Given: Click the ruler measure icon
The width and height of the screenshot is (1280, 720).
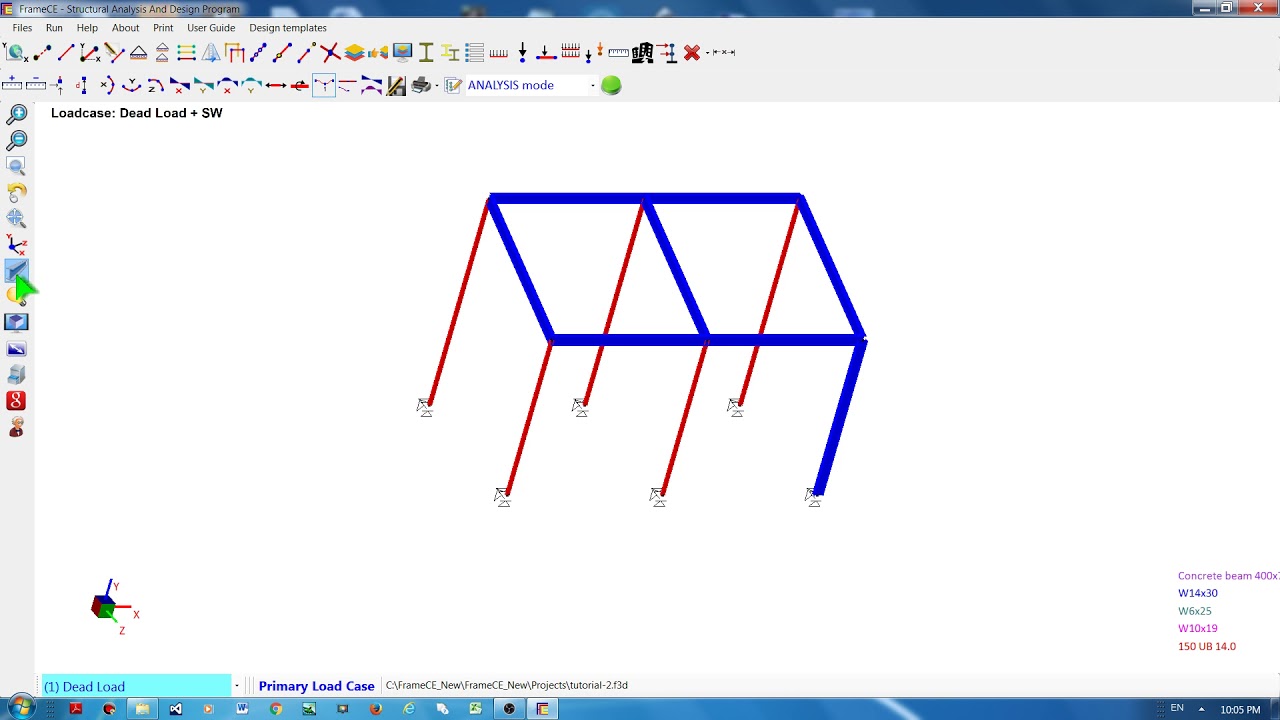Looking at the screenshot, I should coord(618,52).
